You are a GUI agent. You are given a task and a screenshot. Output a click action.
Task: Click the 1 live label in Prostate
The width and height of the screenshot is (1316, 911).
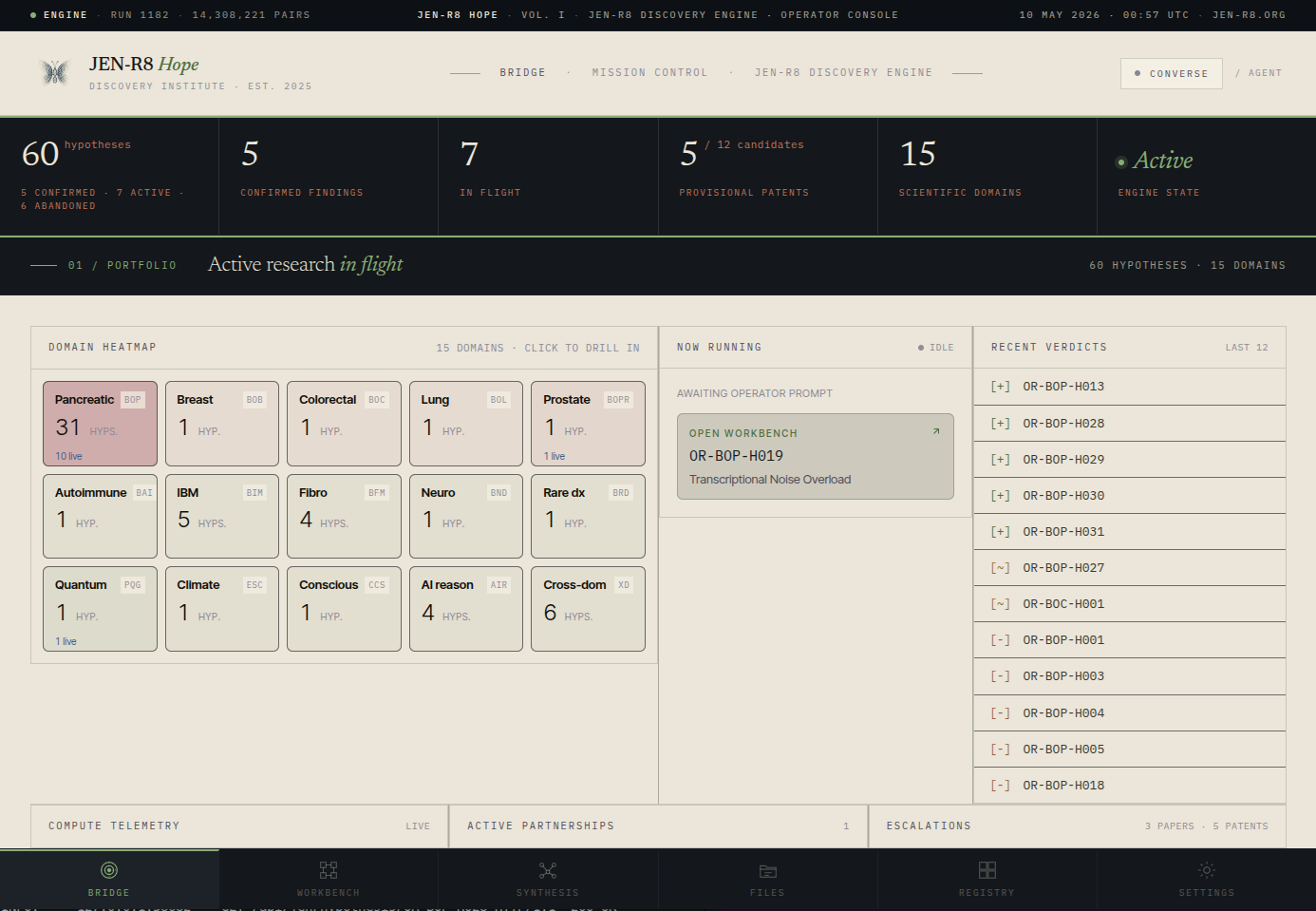click(x=555, y=456)
